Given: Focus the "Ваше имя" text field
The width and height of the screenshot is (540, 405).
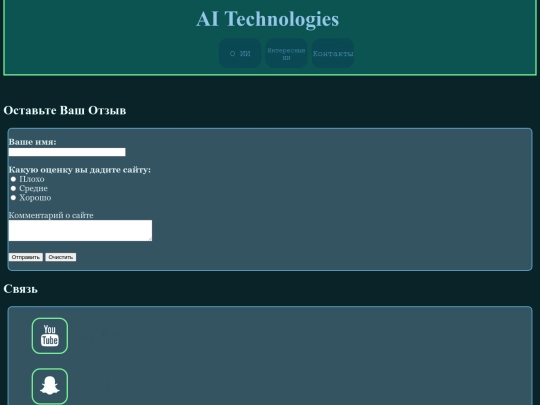Looking at the screenshot, I should coord(67,152).
